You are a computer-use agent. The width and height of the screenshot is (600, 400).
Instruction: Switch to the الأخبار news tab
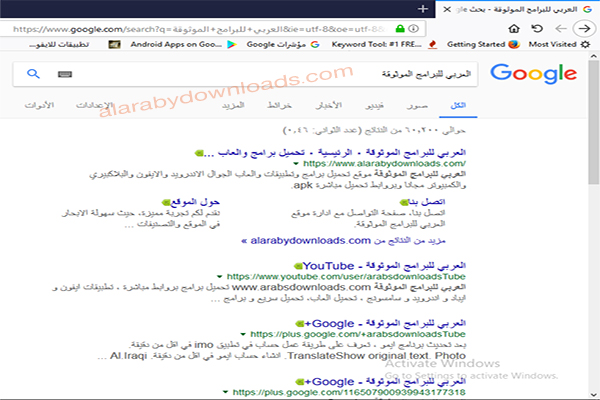[x=328, y=105]
